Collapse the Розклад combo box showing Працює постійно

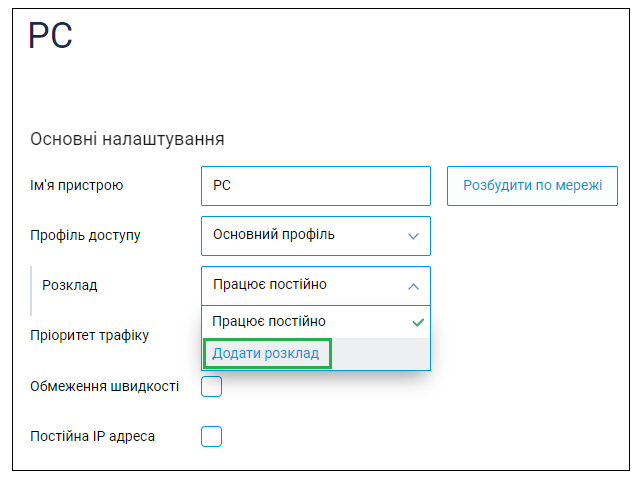pos(316,286)
